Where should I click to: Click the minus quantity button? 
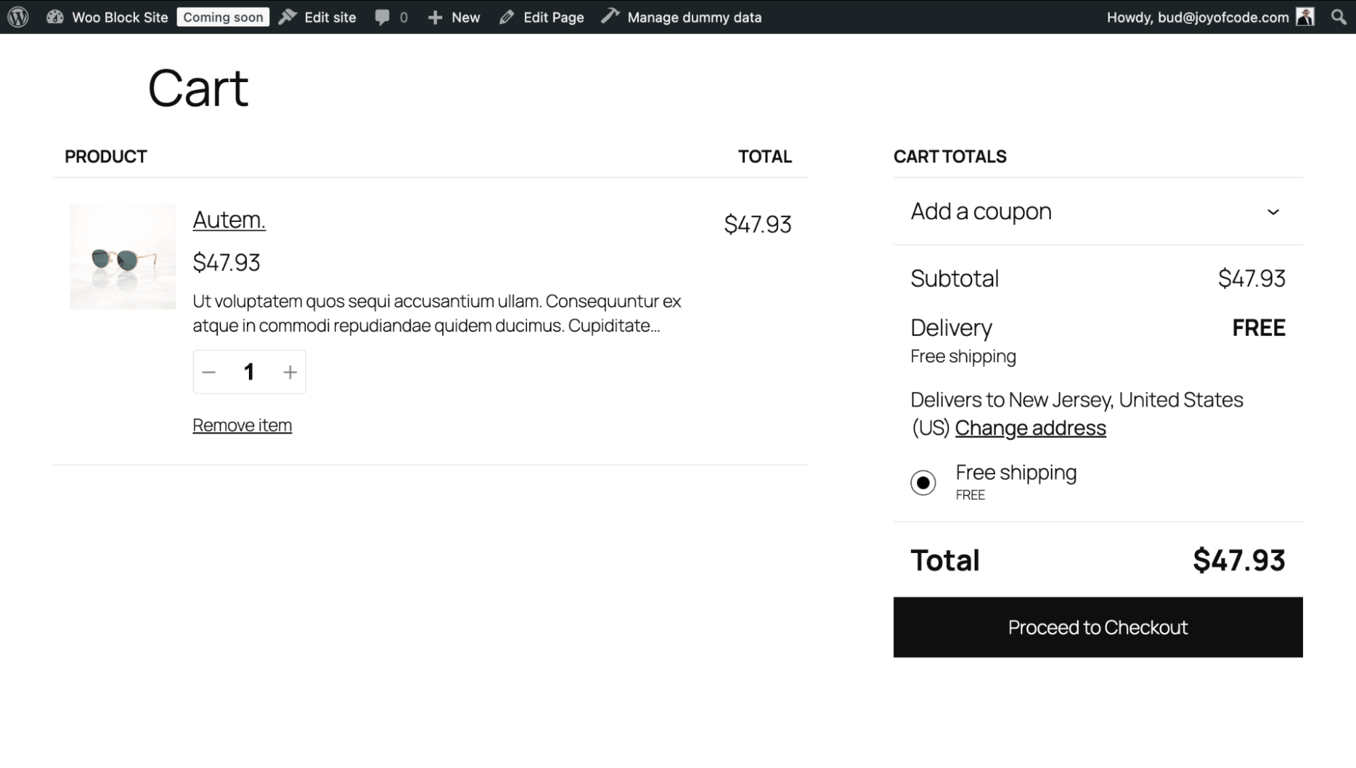209,371
